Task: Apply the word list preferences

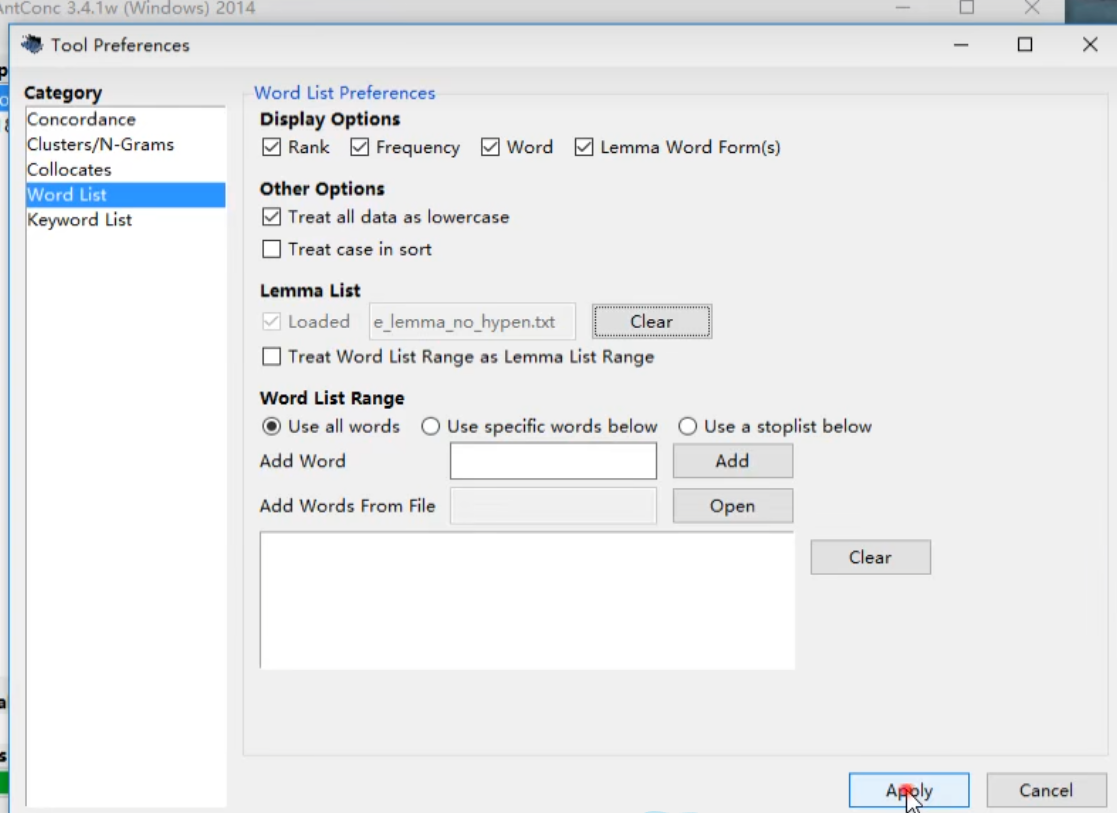Action: tap(909, 790)
